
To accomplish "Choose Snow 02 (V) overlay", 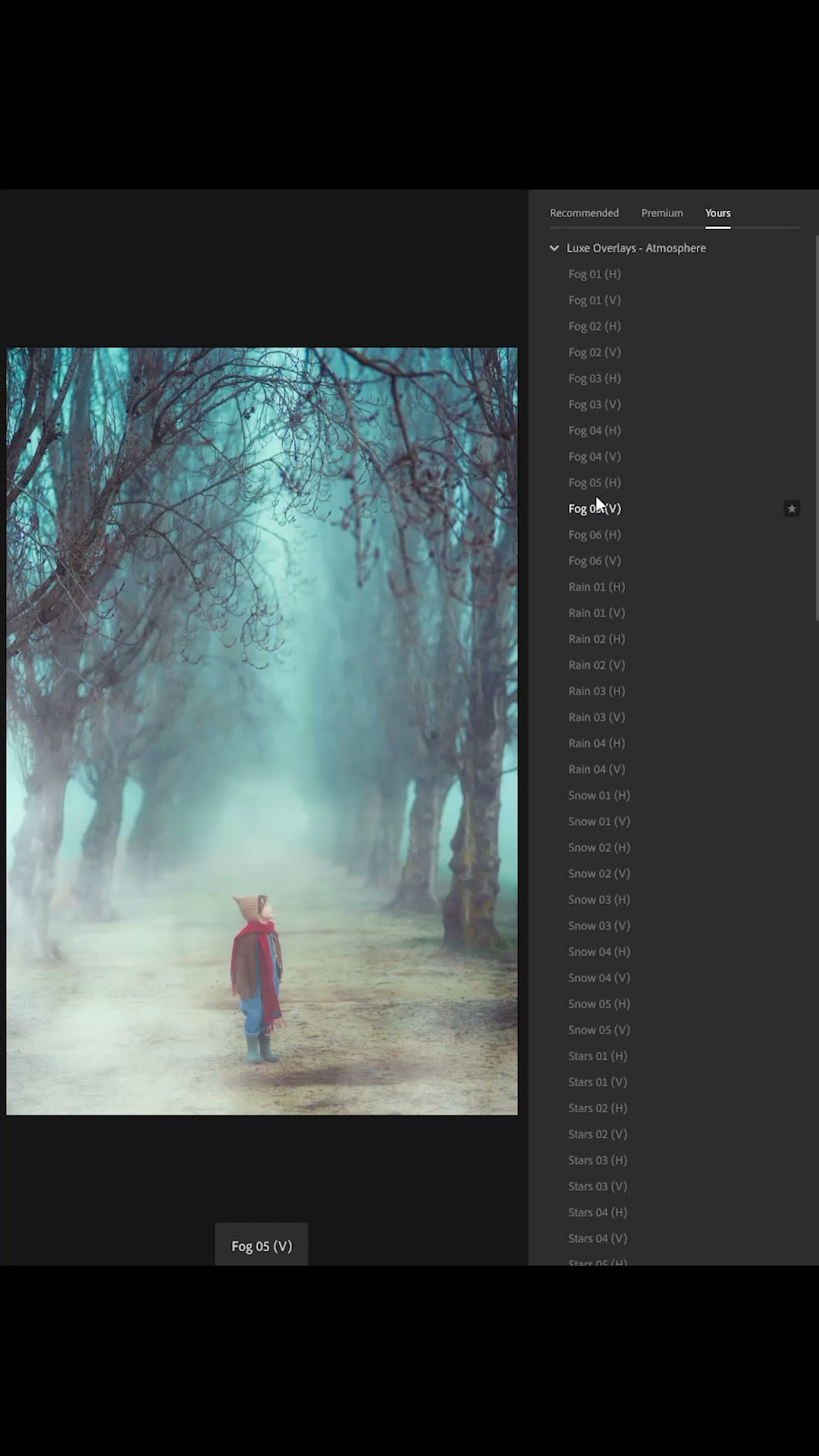I will (599, 874).
